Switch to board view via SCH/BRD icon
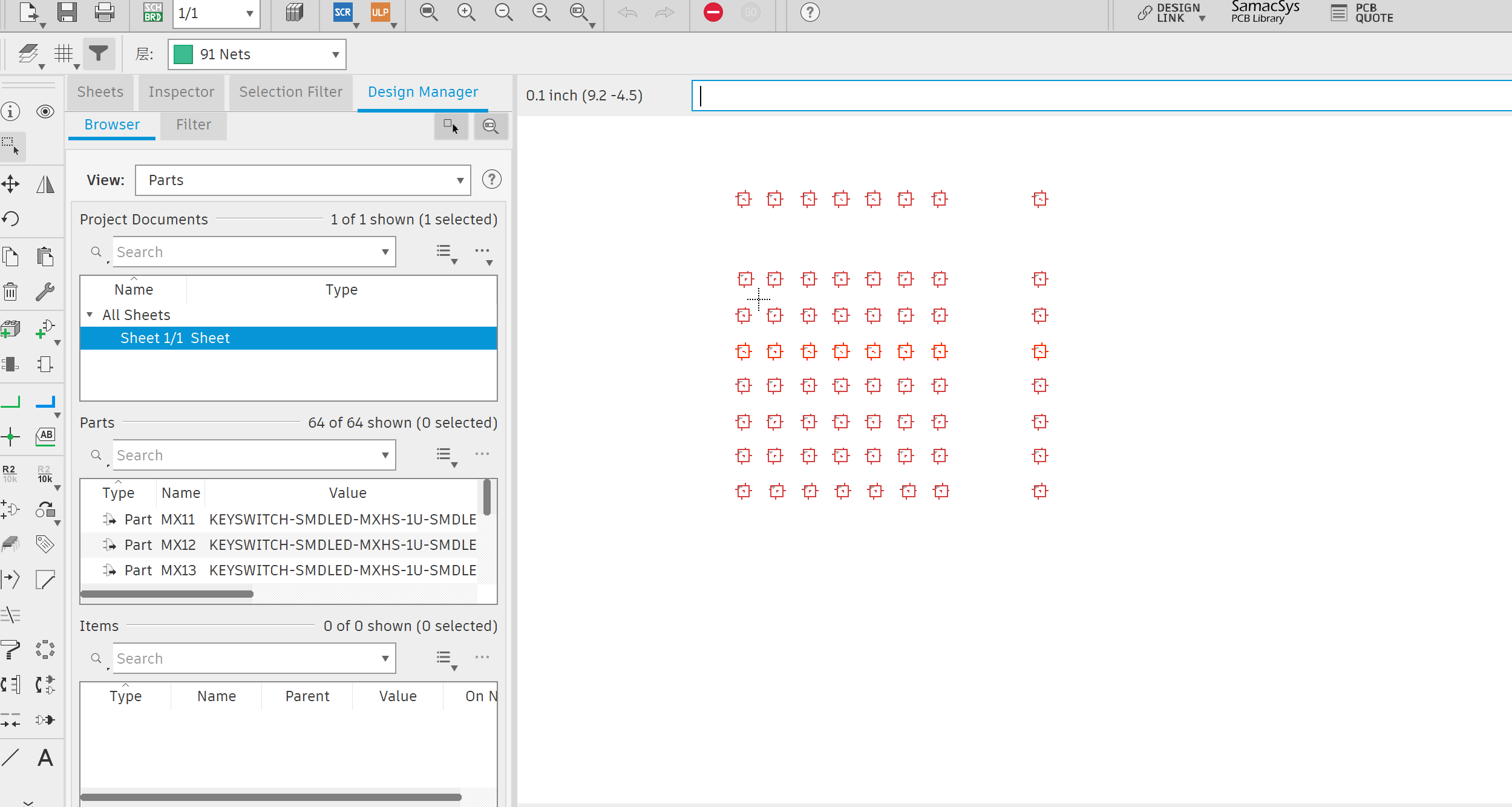The image size is (1512, 807). pos(152,12)
